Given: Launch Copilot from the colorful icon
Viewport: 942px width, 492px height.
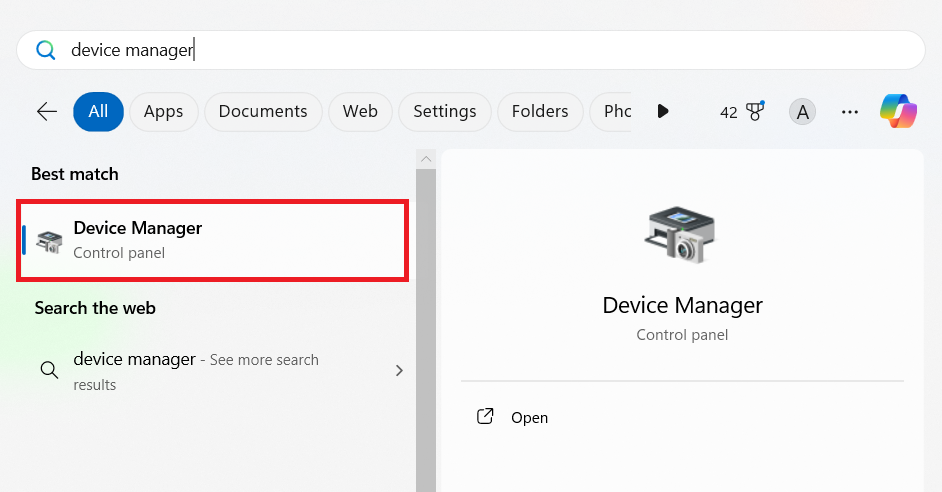Looking at the screenshot, I should tap(898, 111).
